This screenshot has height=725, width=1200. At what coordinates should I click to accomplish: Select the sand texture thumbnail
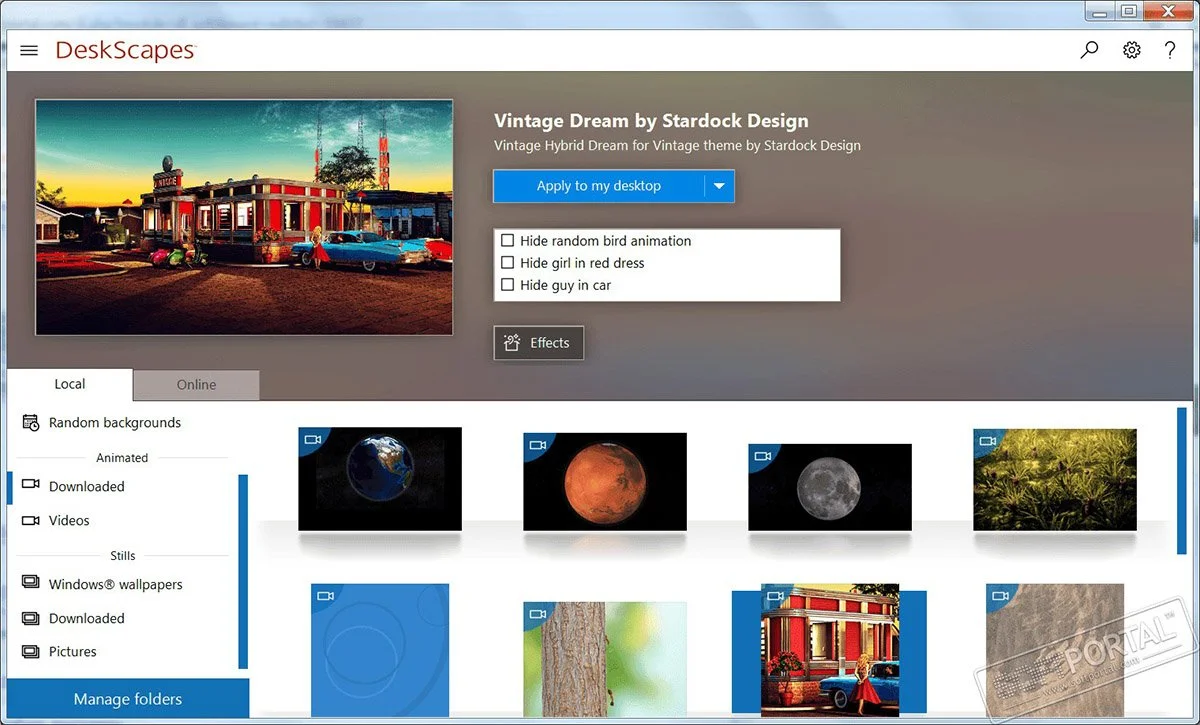(x=1055, y=650)
